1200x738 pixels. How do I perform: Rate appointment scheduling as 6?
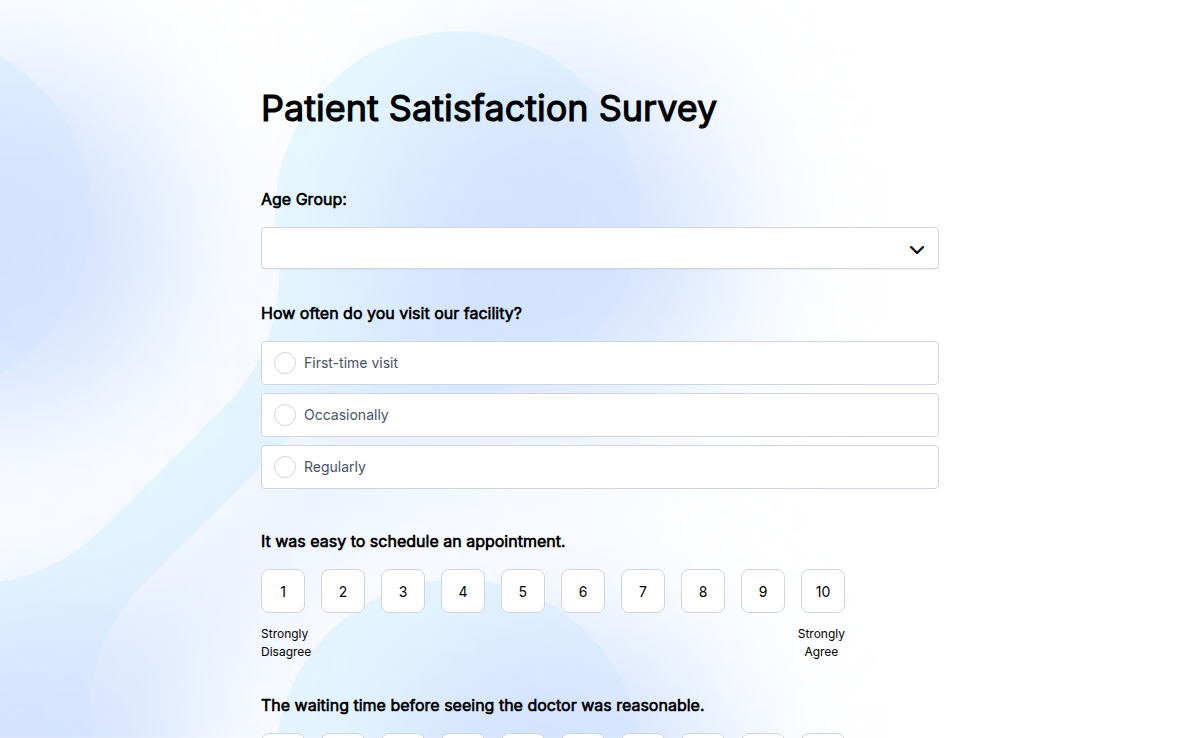[x=583, y=591]
